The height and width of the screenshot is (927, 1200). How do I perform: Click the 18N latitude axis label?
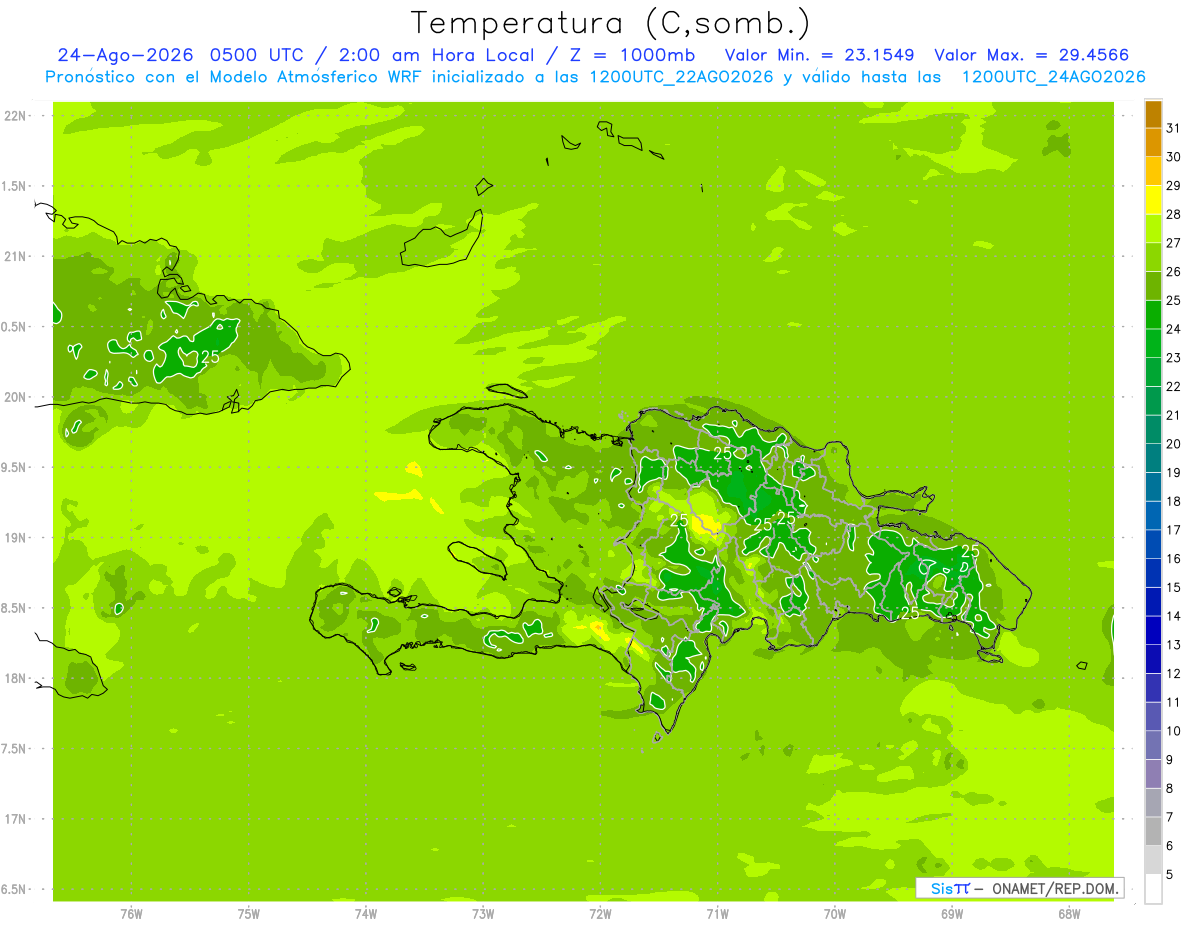point(16,678)
